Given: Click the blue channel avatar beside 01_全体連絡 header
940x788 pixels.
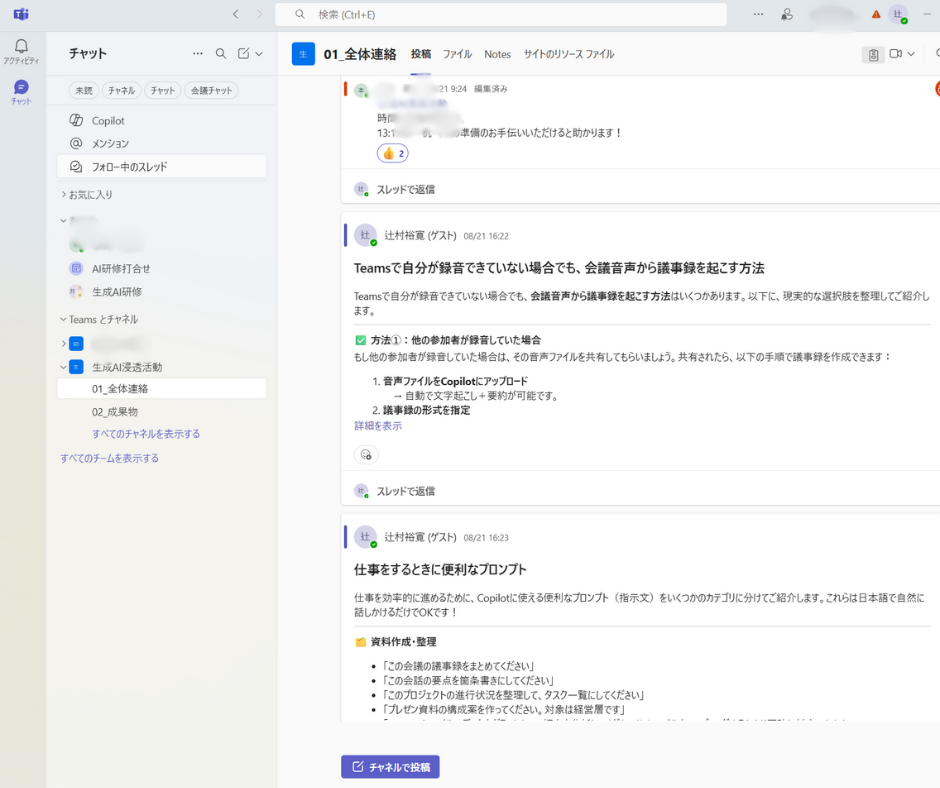Looking at the screenshot, I should pos(303,54).
